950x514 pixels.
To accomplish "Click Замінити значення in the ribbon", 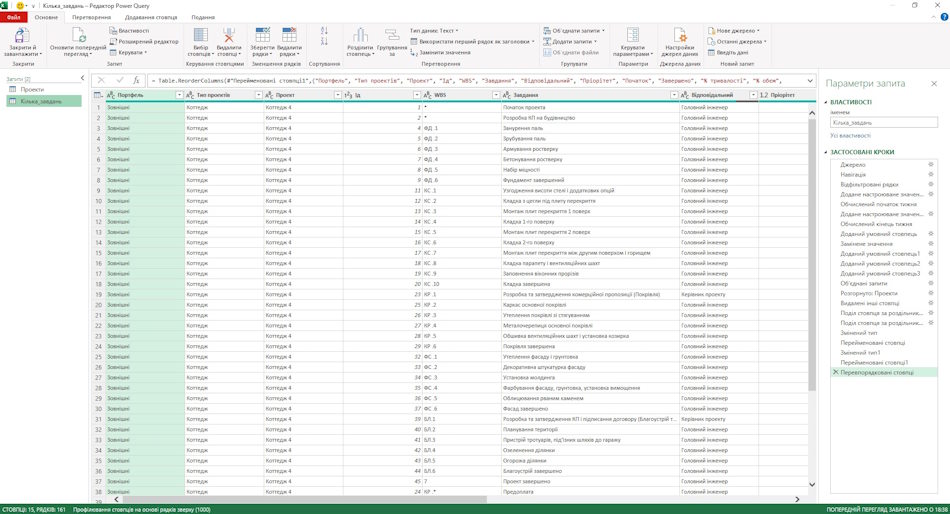I will point(440,52).
